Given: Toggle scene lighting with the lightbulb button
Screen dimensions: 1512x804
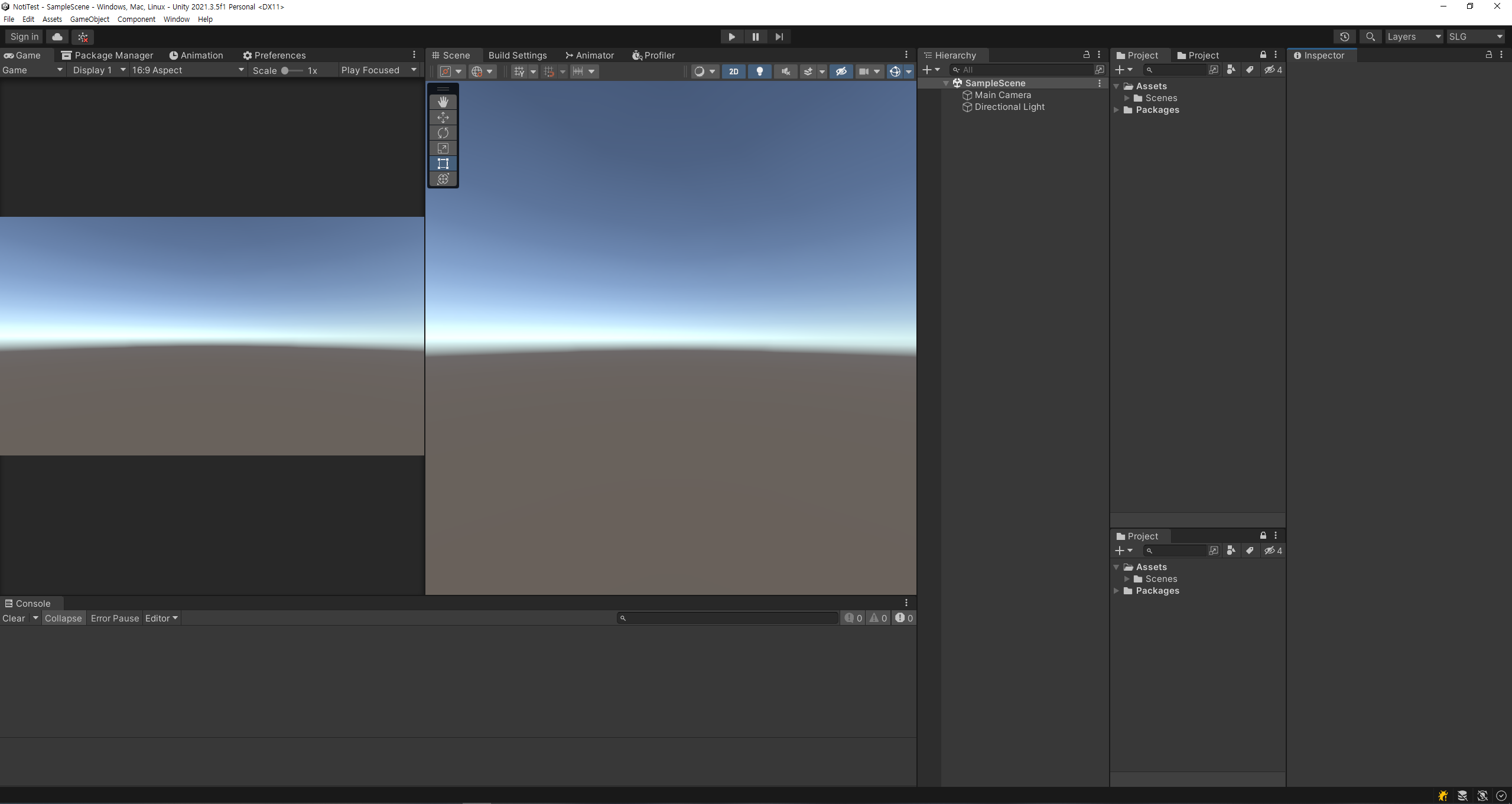Looking at the screenshot, I should click(x=759, y=71).
